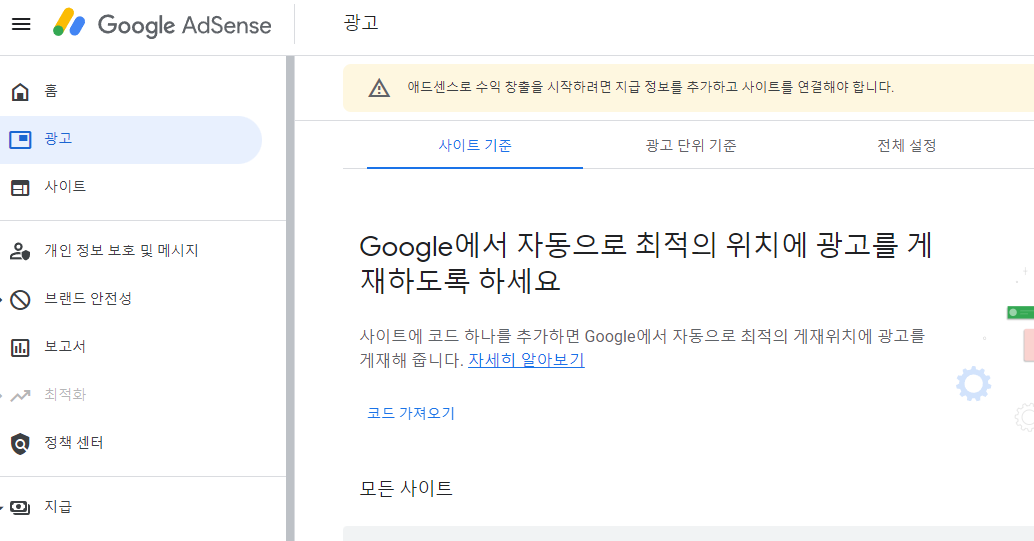
Task: Click the 최적화 label
Action: point(65,395)
